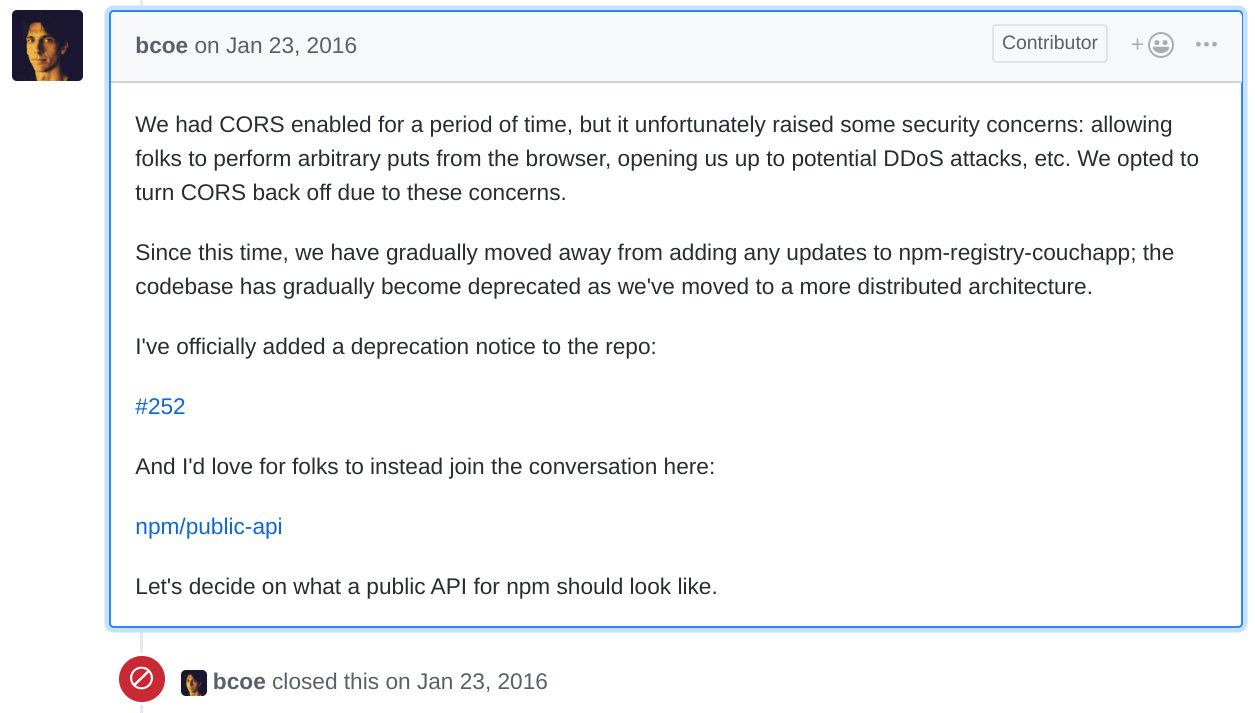Click the paragraph starting Since this time

655,269
